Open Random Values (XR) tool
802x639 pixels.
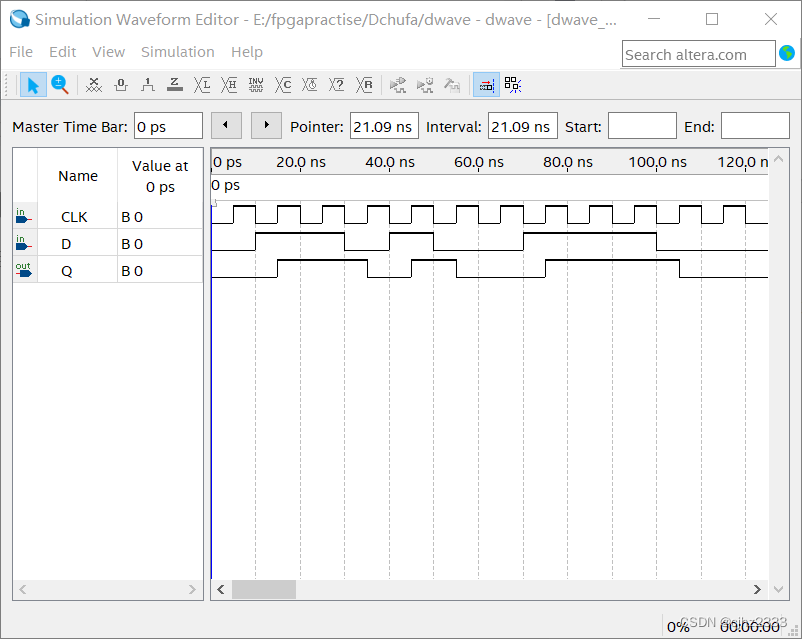(364, 85)
